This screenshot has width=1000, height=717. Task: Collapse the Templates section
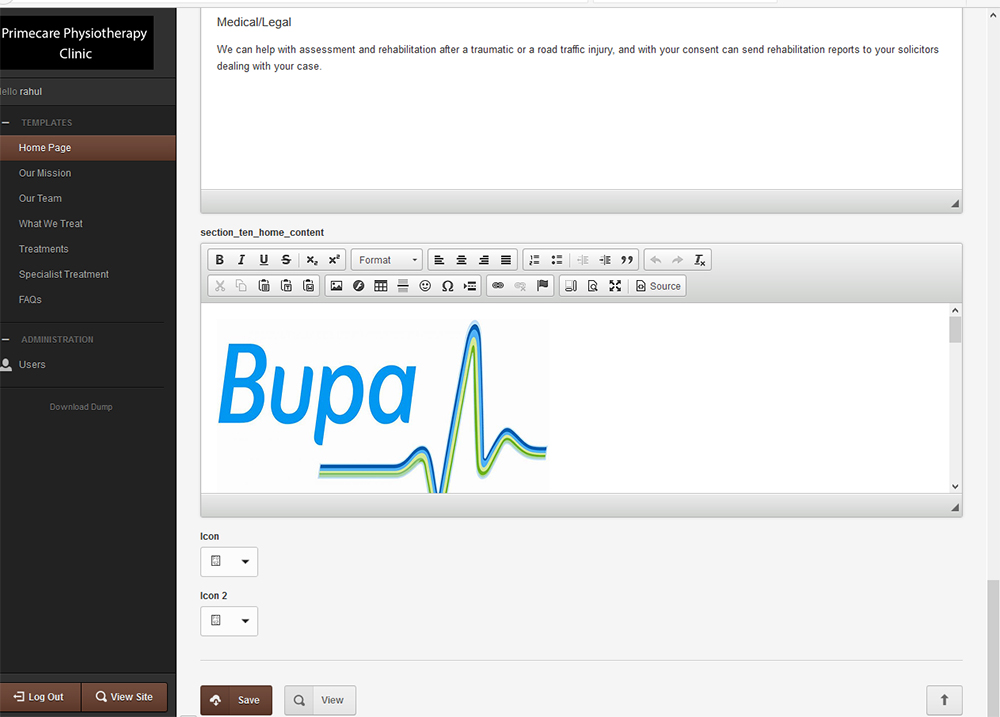click(x=6, y=122)
